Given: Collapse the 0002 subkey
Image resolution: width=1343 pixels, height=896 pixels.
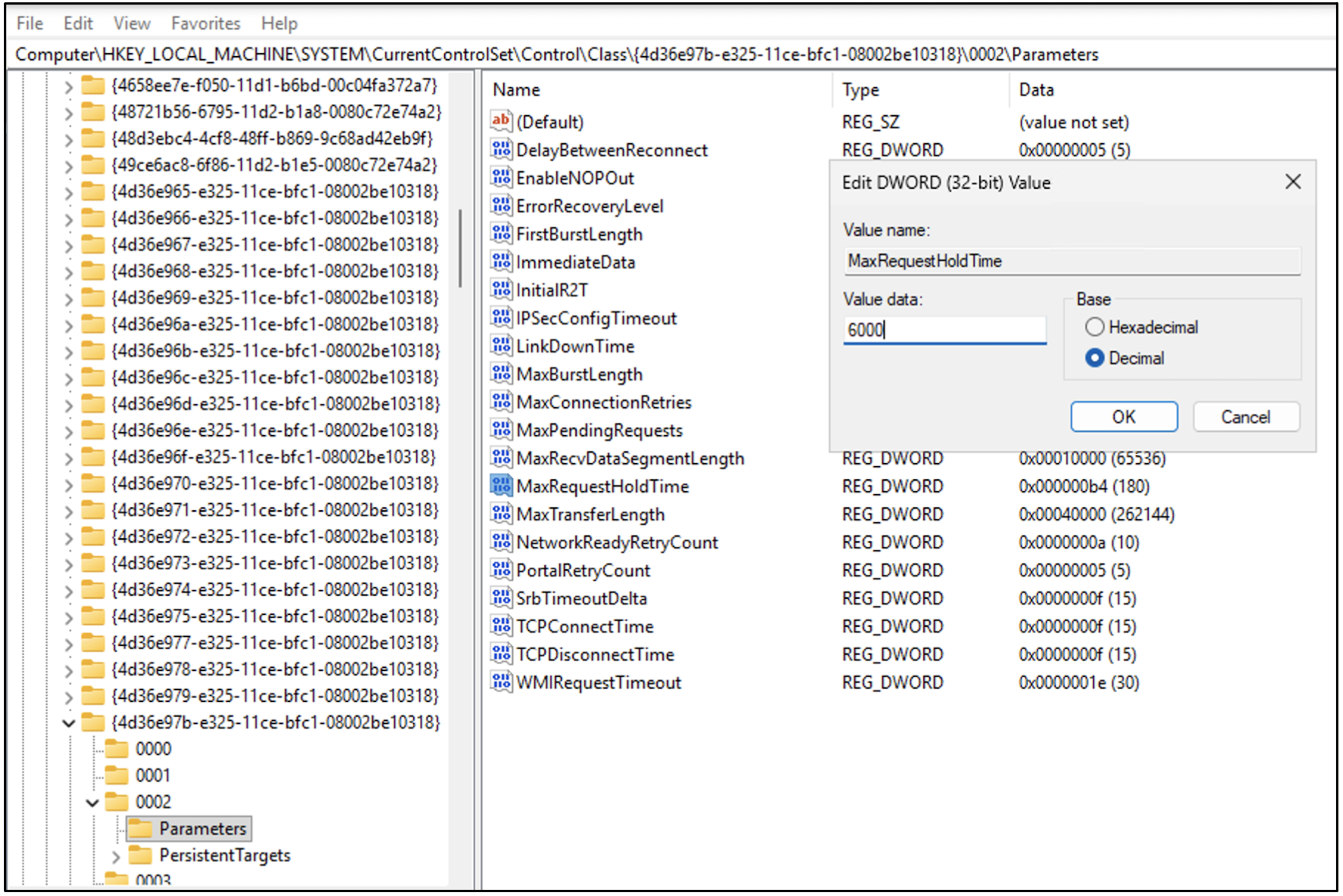Looking at the screenshot, I should (91, 801).
